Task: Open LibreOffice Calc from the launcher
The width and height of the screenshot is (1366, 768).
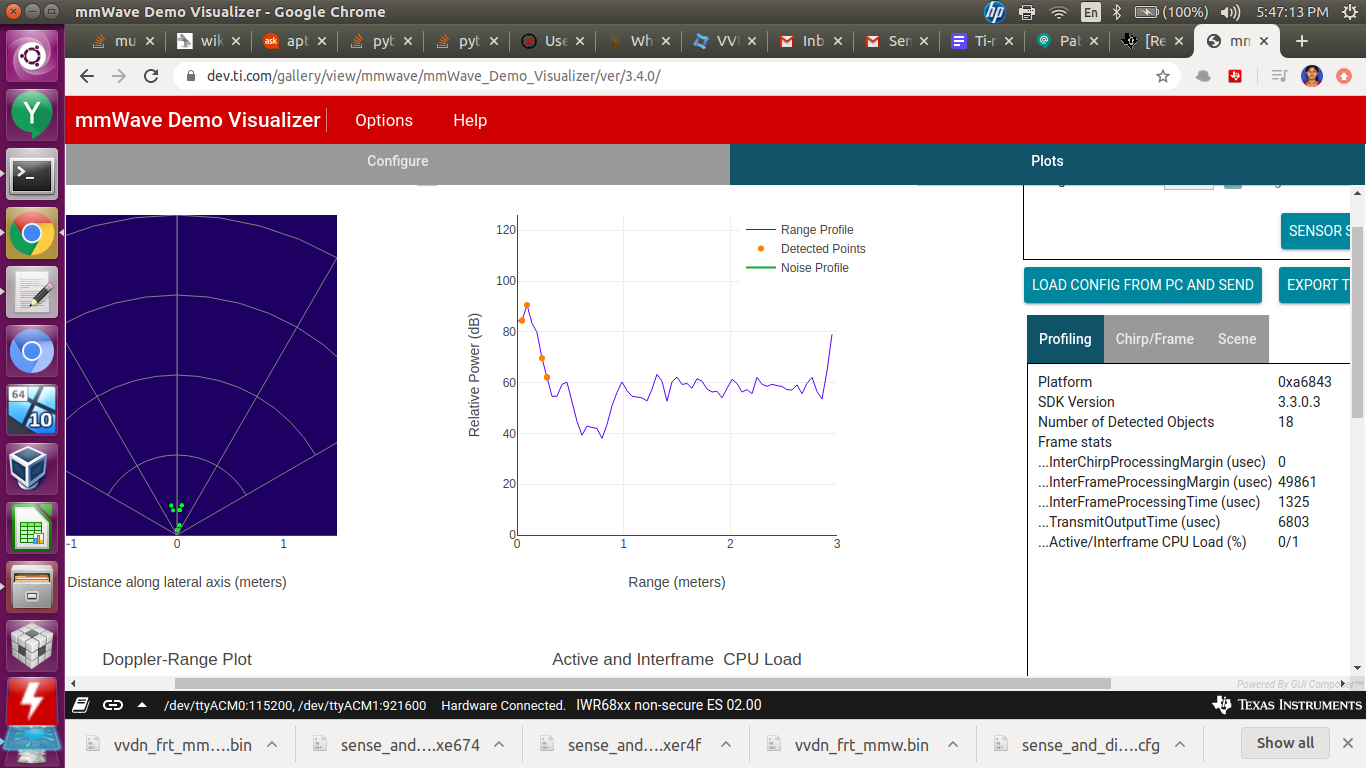Action: coord(33,528)
